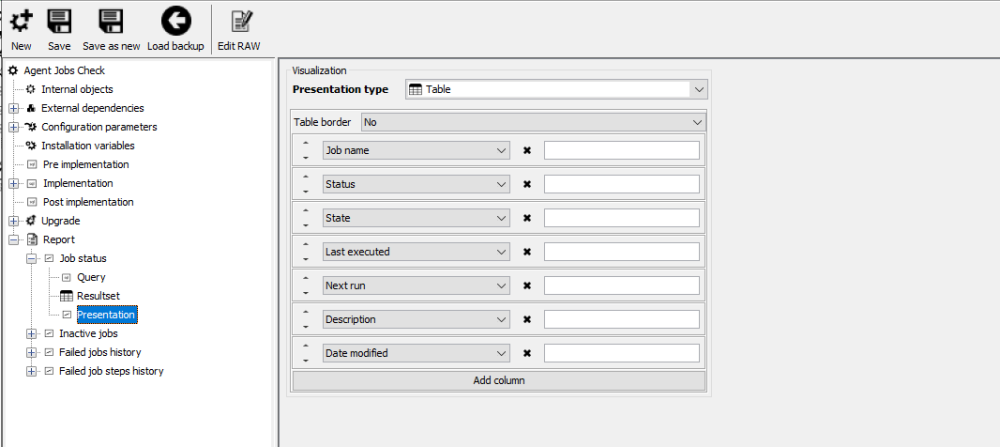Click the New gear icon in toolbar

point(21,21)
